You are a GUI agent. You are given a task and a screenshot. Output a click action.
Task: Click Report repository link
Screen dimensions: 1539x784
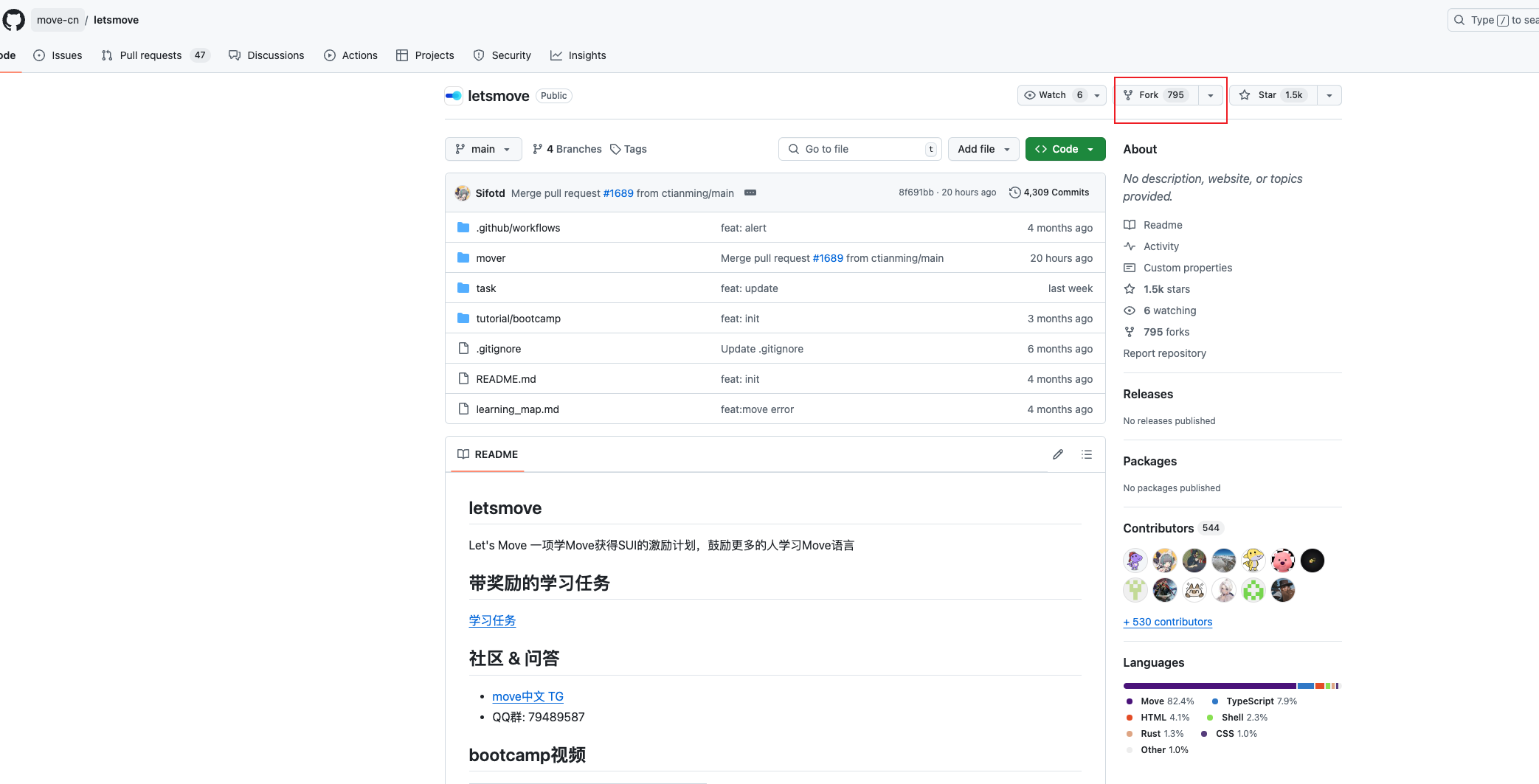[1164, 353]
